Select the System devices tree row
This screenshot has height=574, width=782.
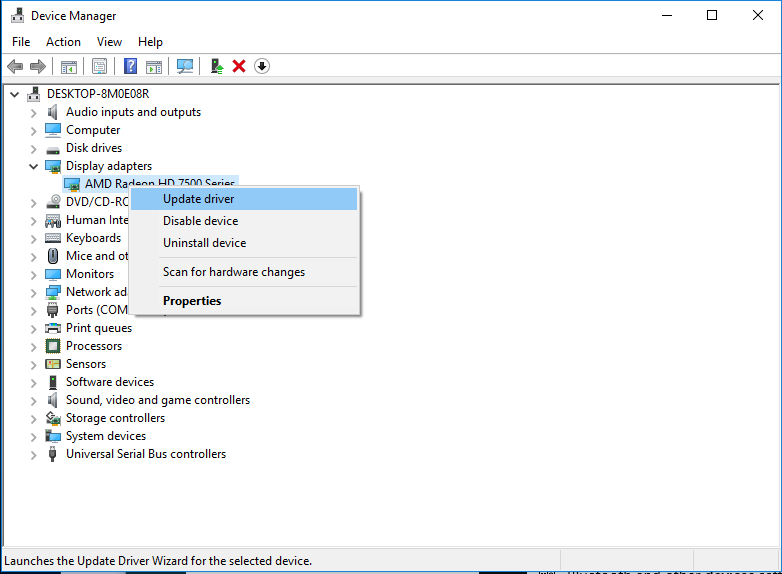106,436
